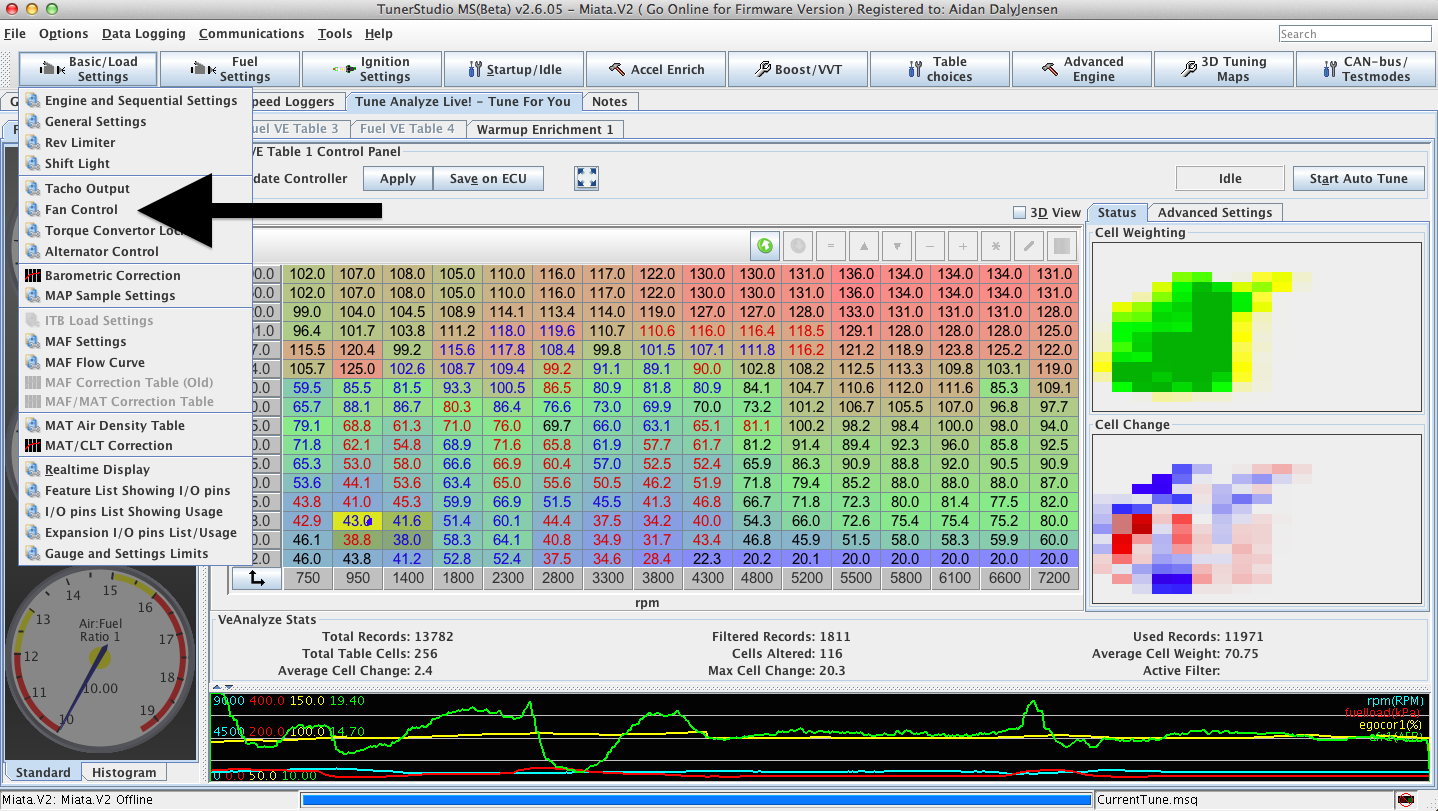Select Fan Control from the menu
This screenshot has height=811, width=1438.
tap(81, 210)
